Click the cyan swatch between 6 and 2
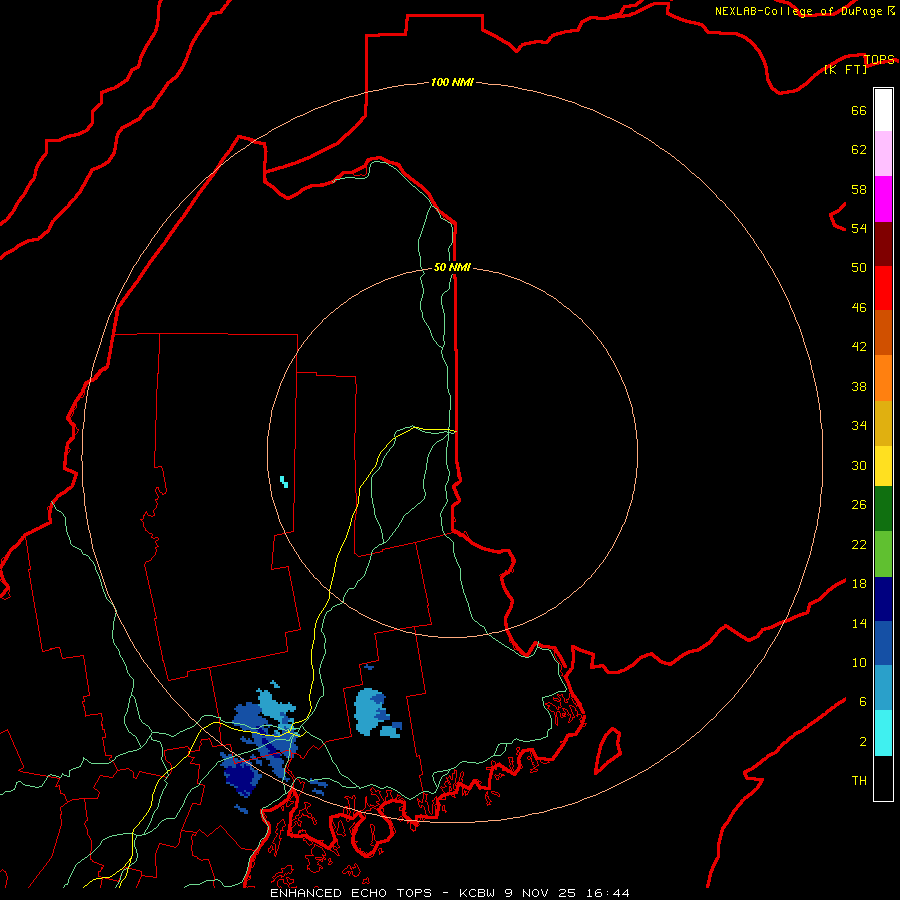Viewport: 900px width, 900px height. point(883,733)
